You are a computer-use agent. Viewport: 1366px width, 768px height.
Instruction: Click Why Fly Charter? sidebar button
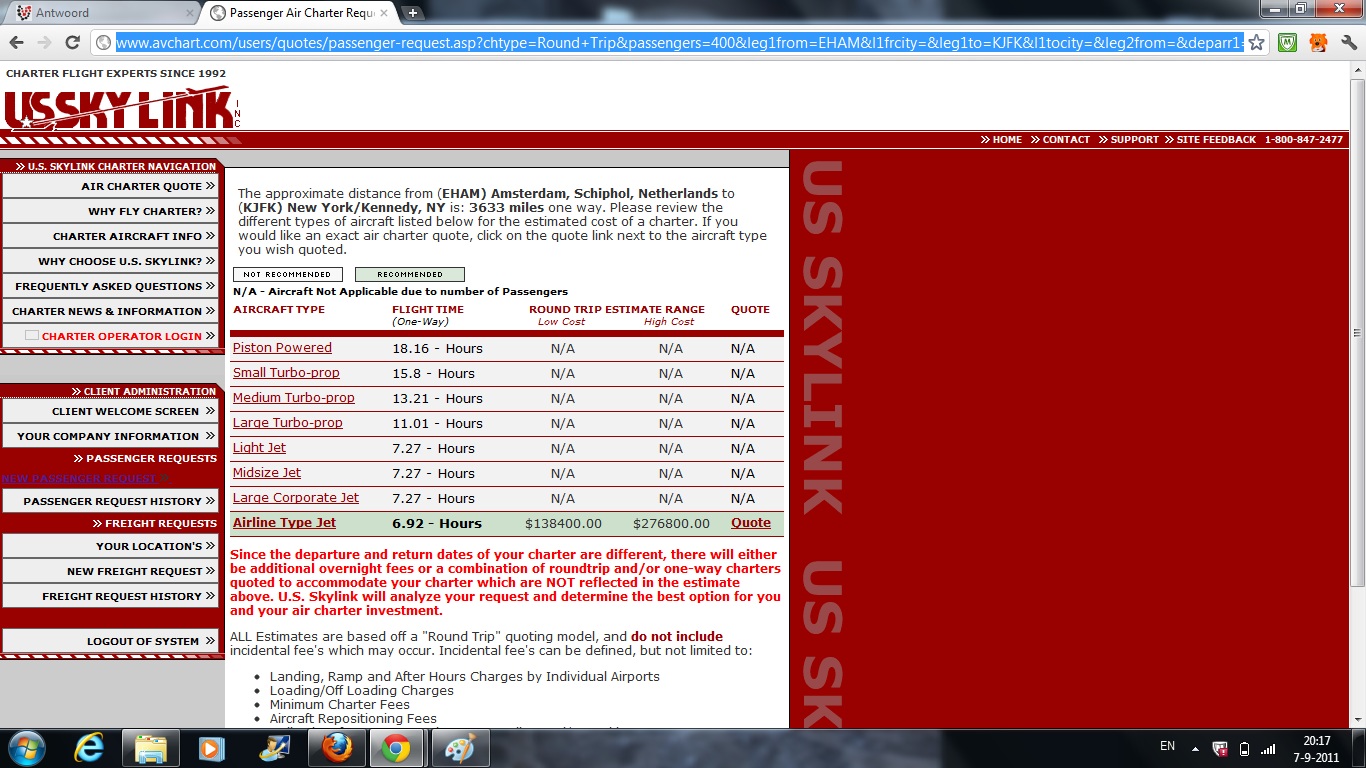pos(110,211)
